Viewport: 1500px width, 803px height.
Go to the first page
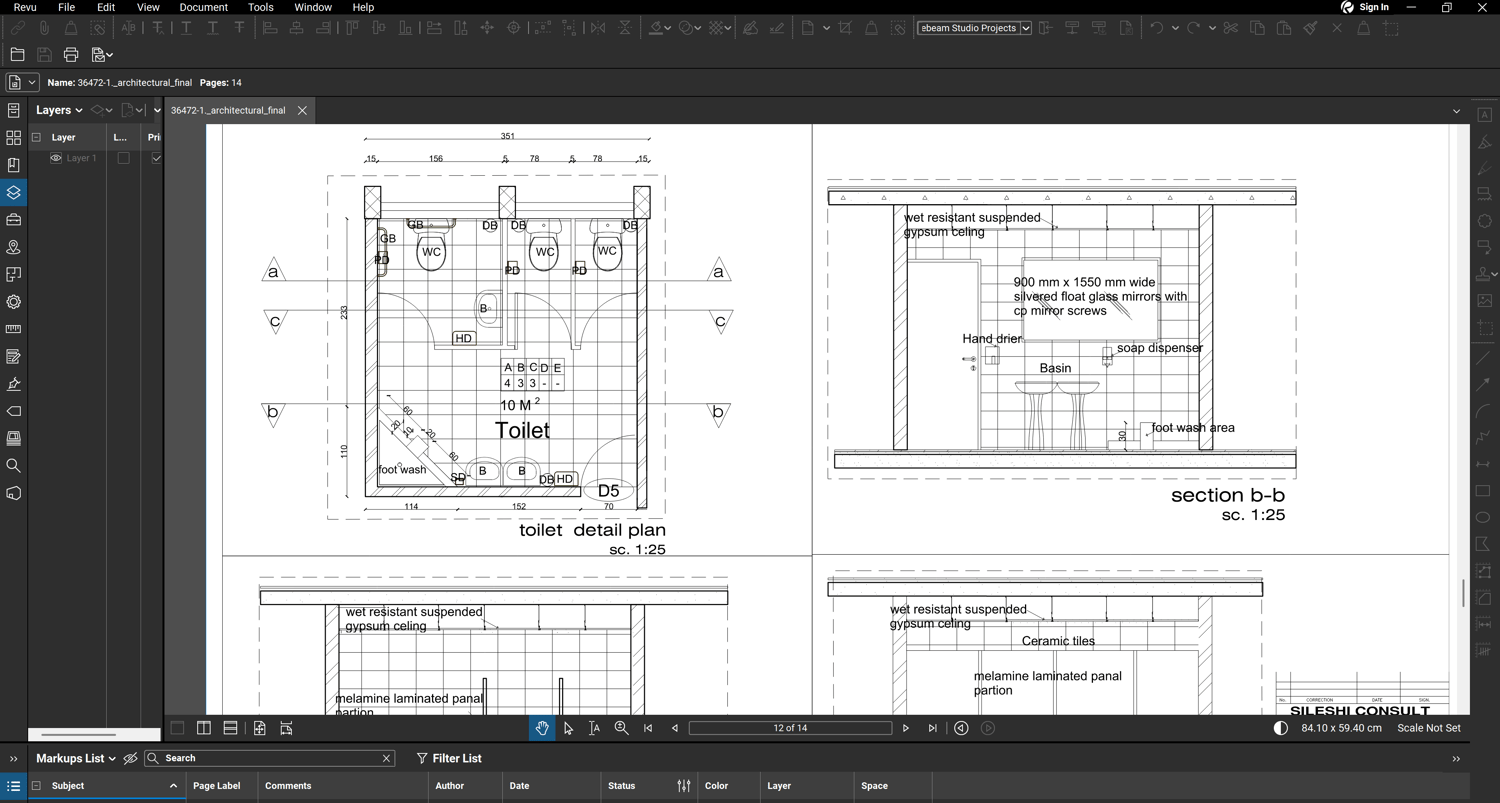(x=648, y=728)
